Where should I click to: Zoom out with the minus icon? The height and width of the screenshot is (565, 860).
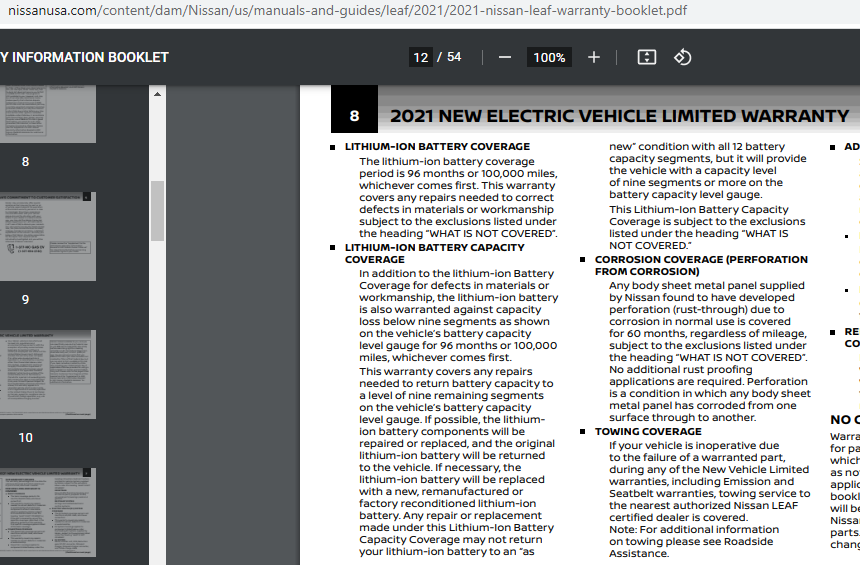(x=505, y=57)
